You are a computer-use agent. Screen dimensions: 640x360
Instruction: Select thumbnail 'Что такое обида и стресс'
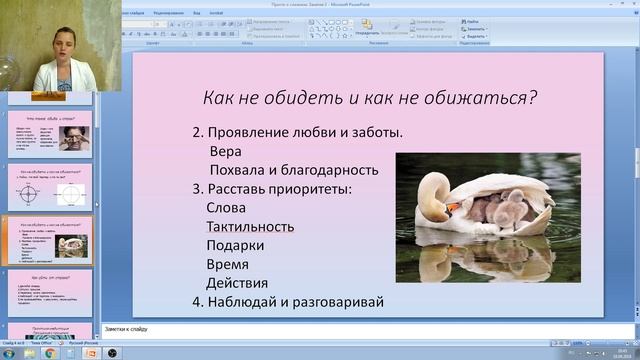tap(50, 134)
